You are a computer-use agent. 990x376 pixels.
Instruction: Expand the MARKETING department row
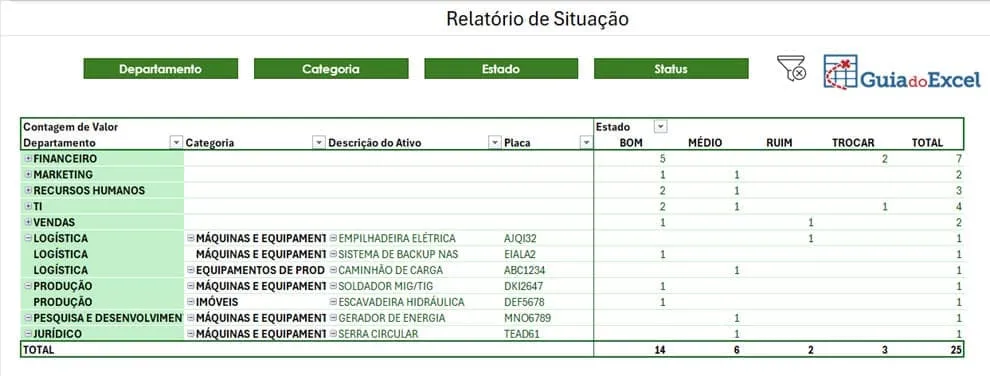point(28,175)
